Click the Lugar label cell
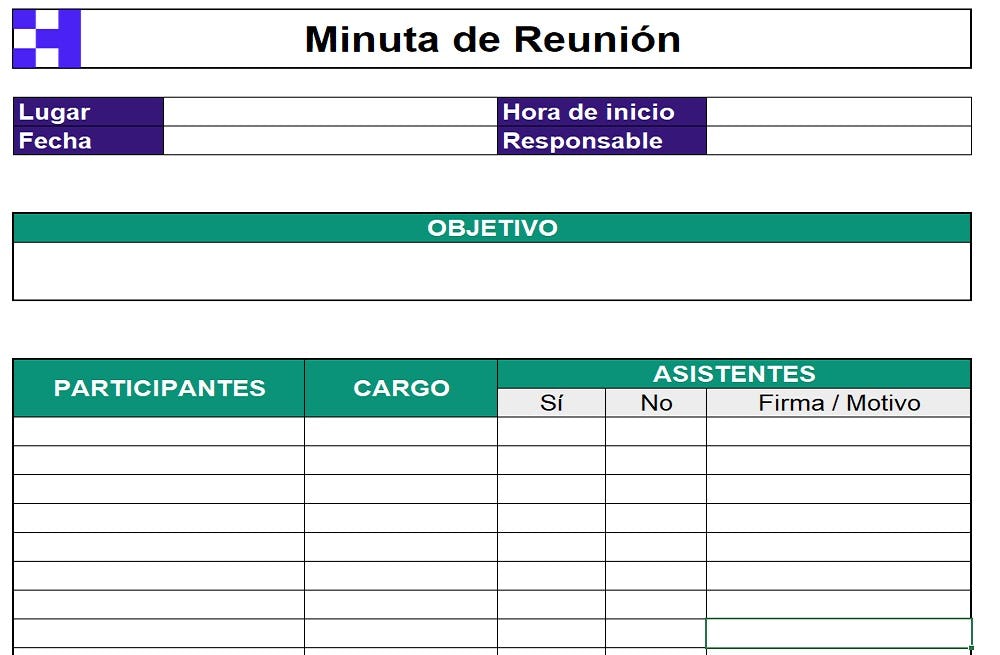This screenshot has width=1000, height=655. (x=88, y=112)
